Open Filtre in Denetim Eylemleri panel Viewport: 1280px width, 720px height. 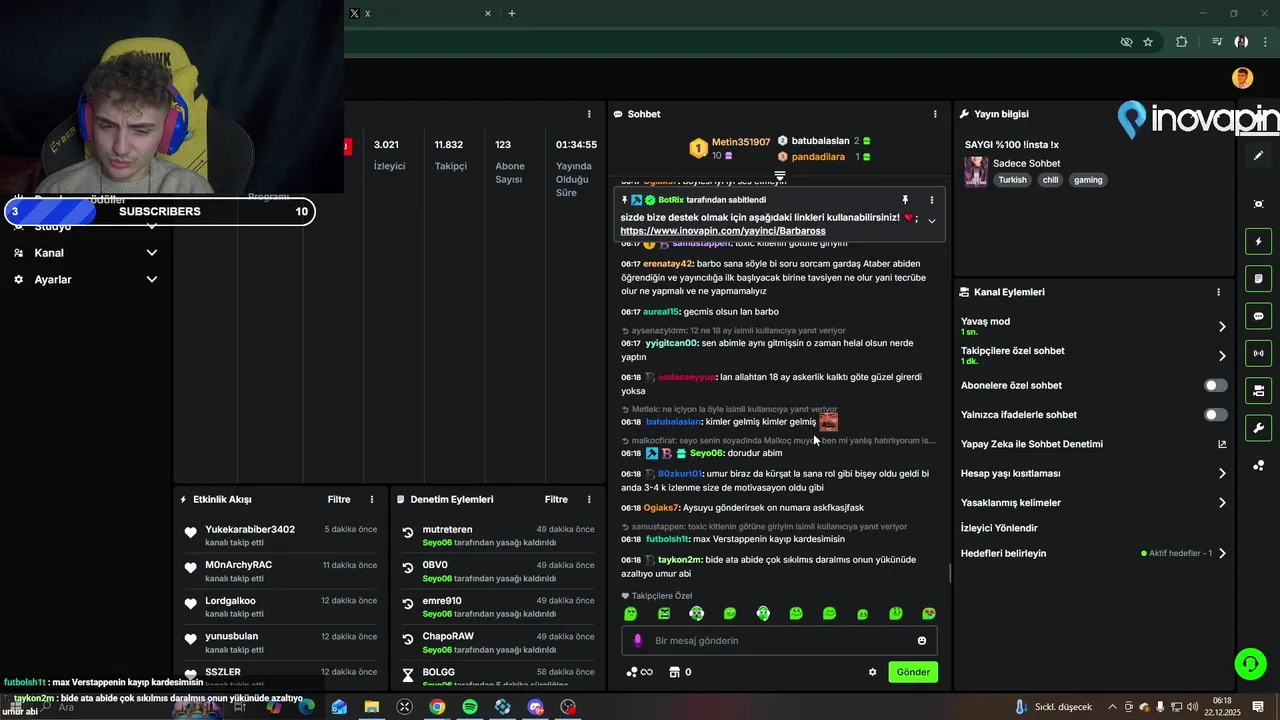556,499
